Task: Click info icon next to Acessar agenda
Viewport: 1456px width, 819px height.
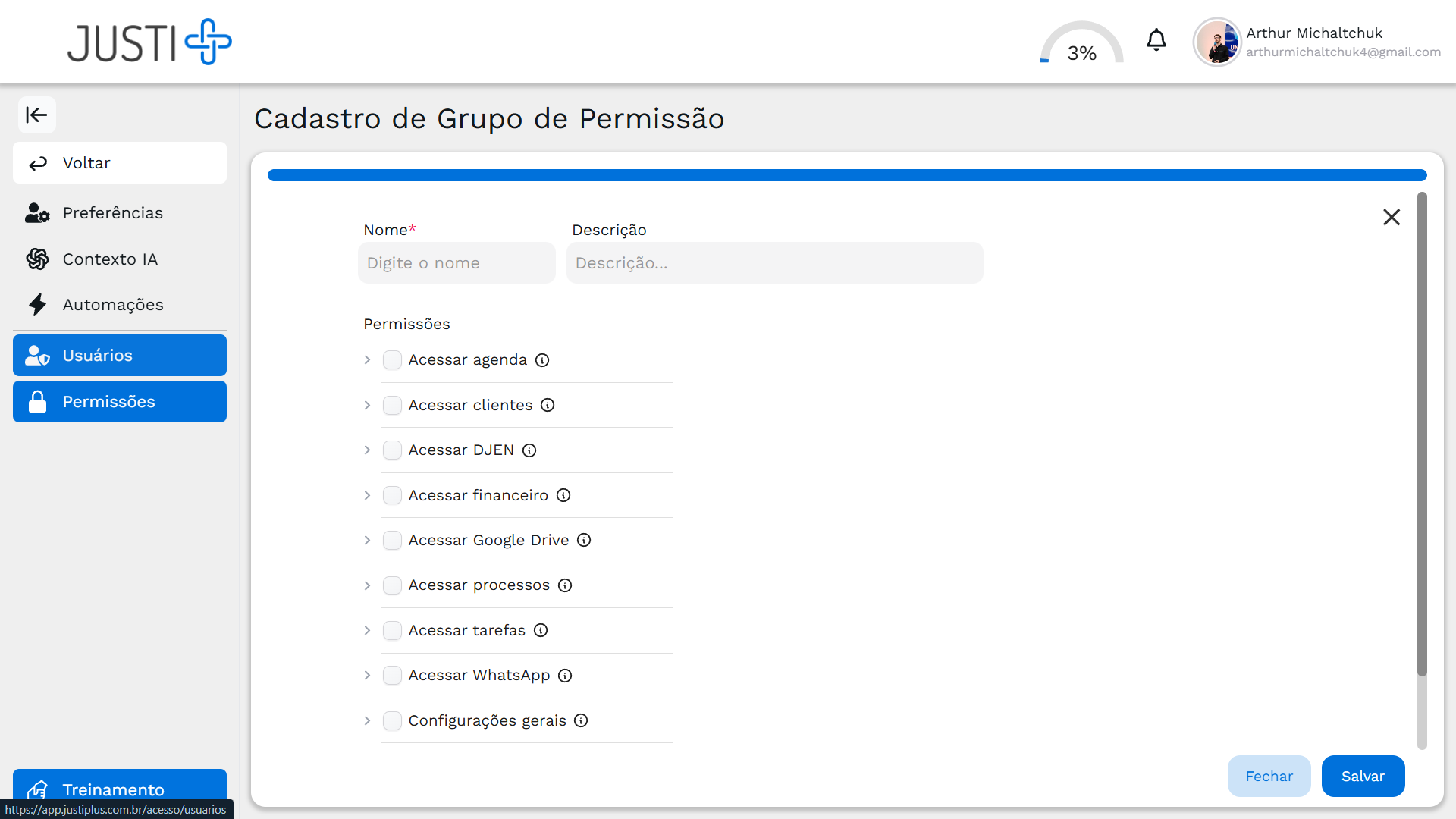Action: tap(542, 360)
